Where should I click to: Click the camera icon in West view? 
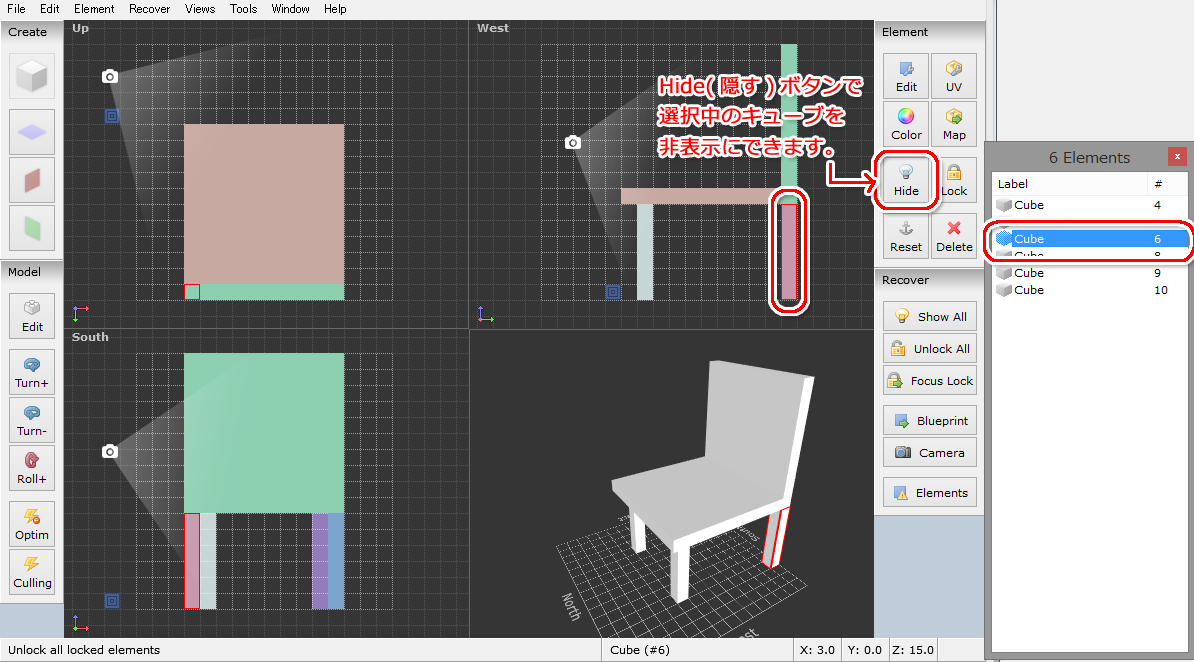(573, 142)
